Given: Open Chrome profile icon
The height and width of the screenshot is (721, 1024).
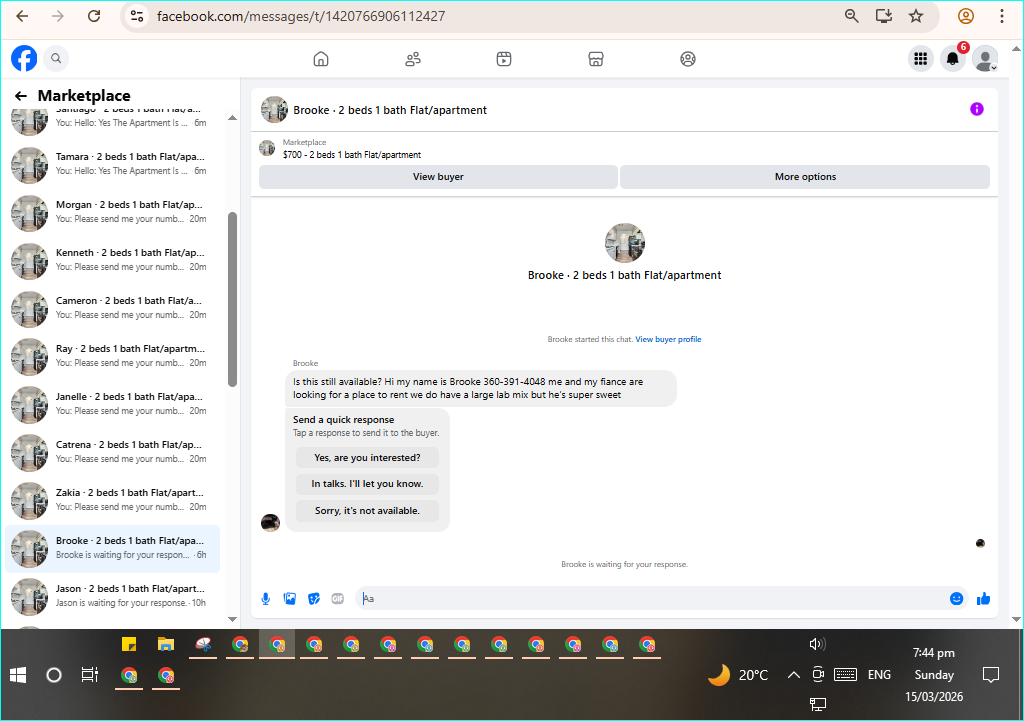Looking at the screenshot, I should 966,16.
